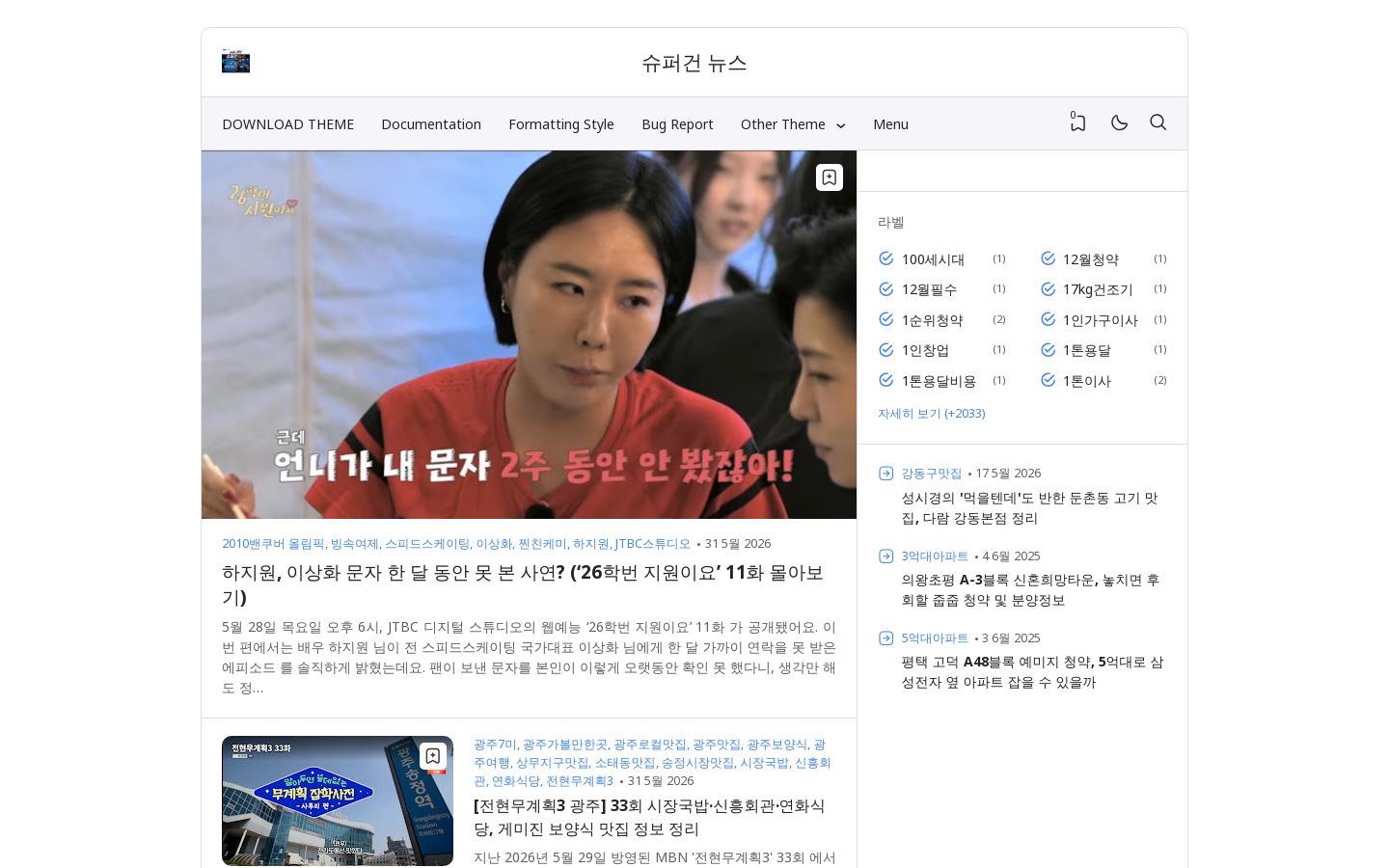
Task: Click the 광주로컬맛집 tag
Action: coord(650,745)
